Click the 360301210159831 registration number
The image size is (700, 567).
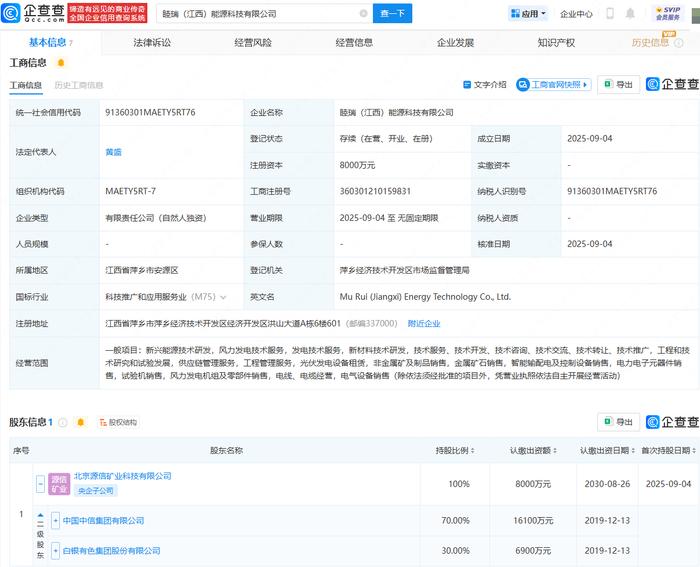(375, 192)
